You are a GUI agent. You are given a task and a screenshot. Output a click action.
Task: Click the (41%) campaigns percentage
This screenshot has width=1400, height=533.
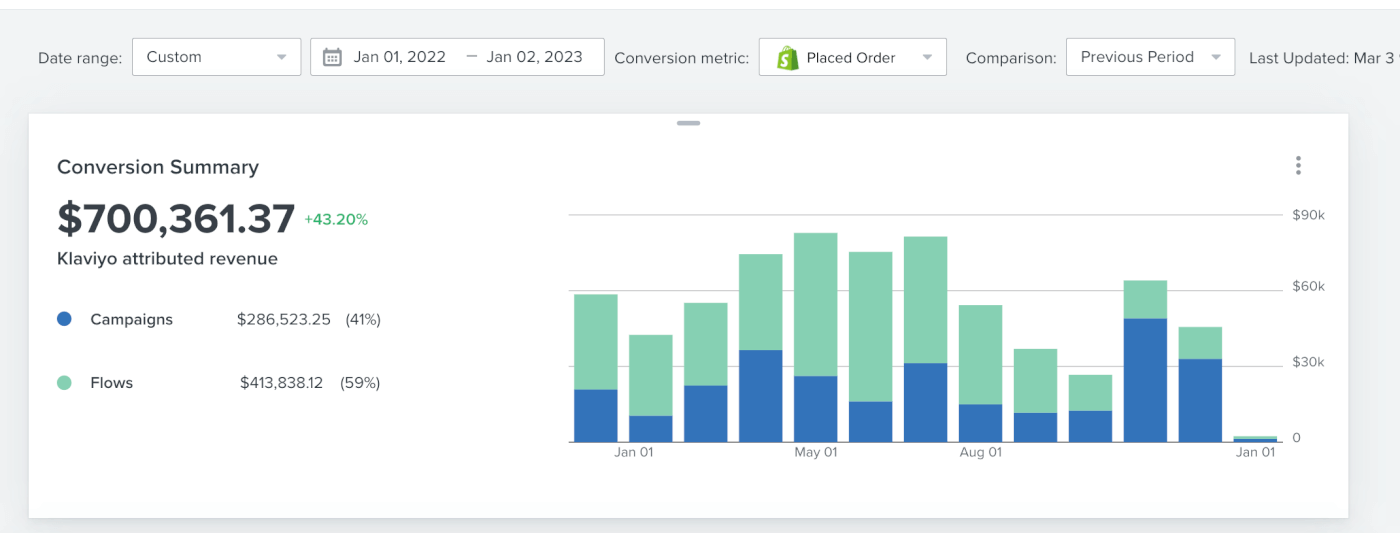click(363, 319)
